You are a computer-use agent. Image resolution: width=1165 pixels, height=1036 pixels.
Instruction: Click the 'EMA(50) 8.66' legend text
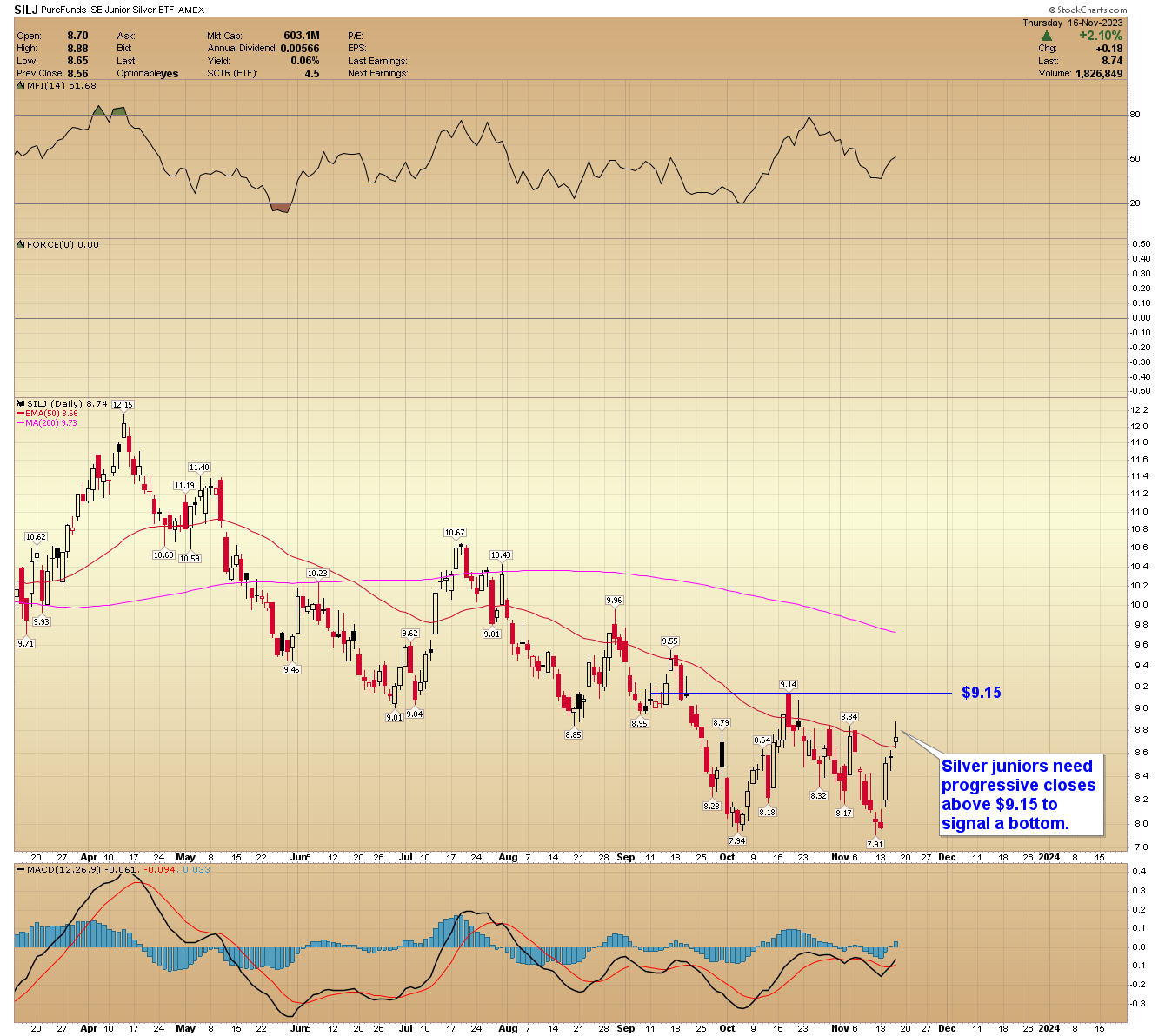(51, 414)
